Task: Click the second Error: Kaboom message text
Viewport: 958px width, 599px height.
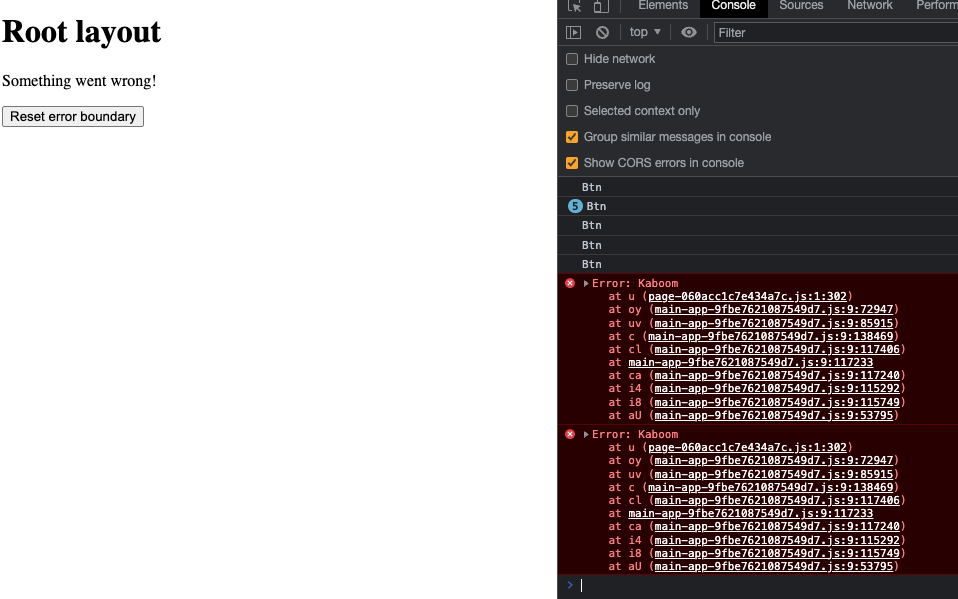Action: point(635,434)
